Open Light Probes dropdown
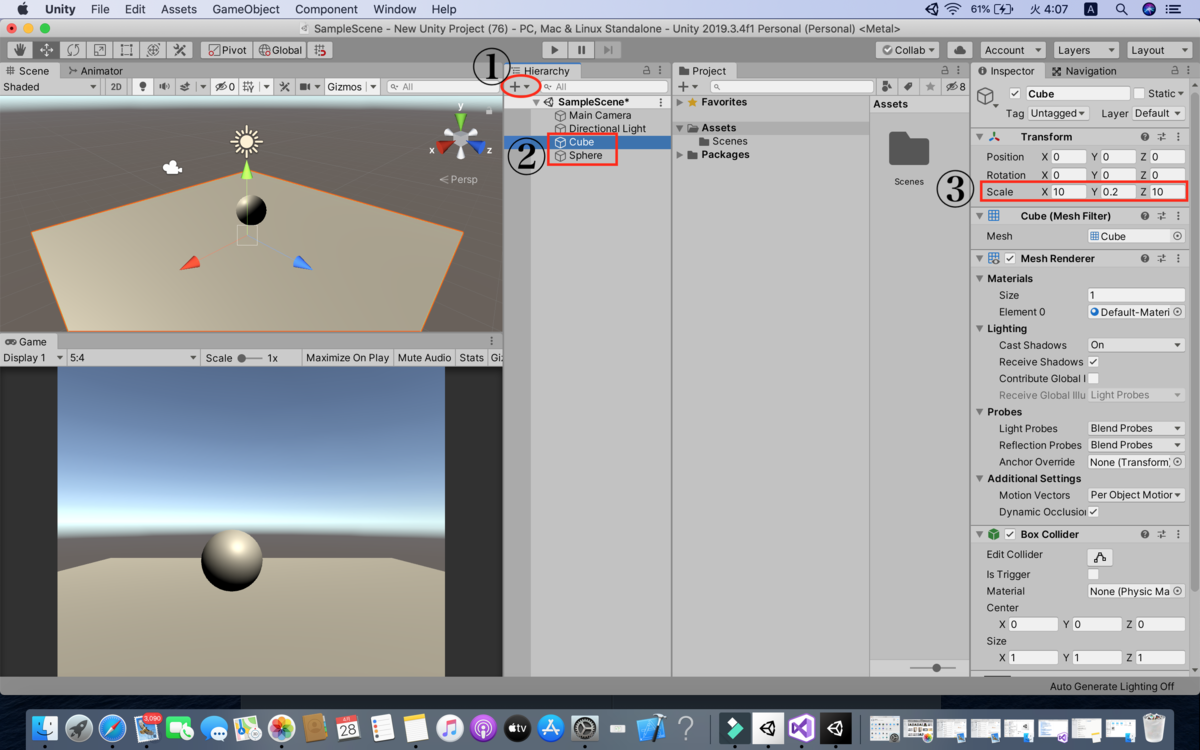The height and width of the screenshot is (750, 1200). point(1136,428)
